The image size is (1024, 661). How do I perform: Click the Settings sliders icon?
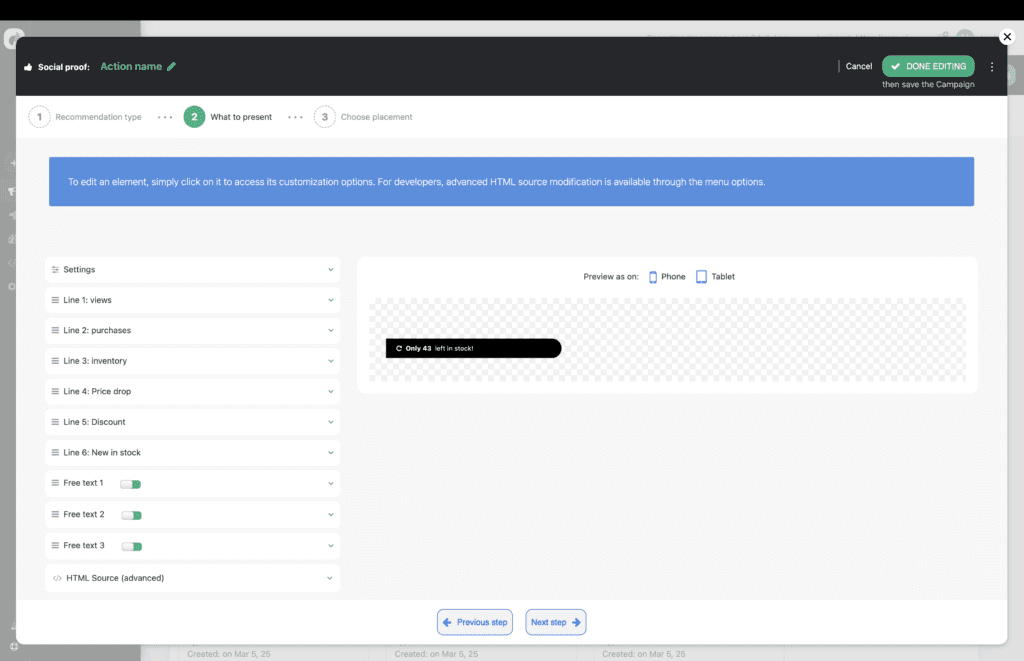point(55,270)
